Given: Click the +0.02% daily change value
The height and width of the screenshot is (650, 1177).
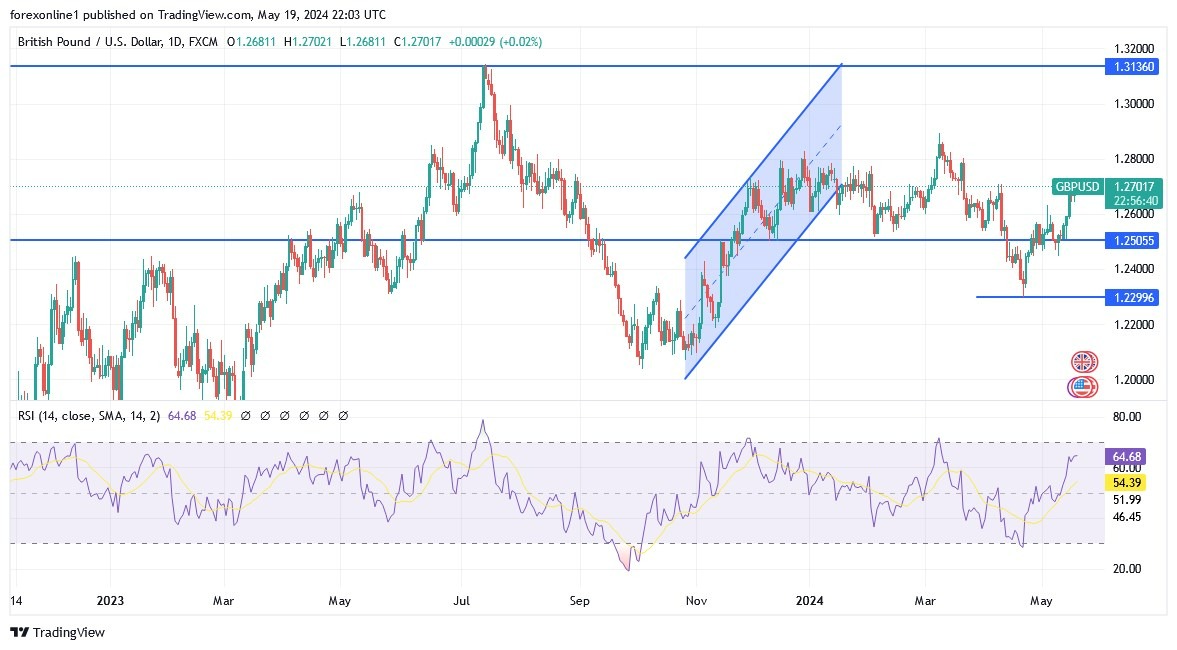Looking at the screenshot, I should [520, 42].
